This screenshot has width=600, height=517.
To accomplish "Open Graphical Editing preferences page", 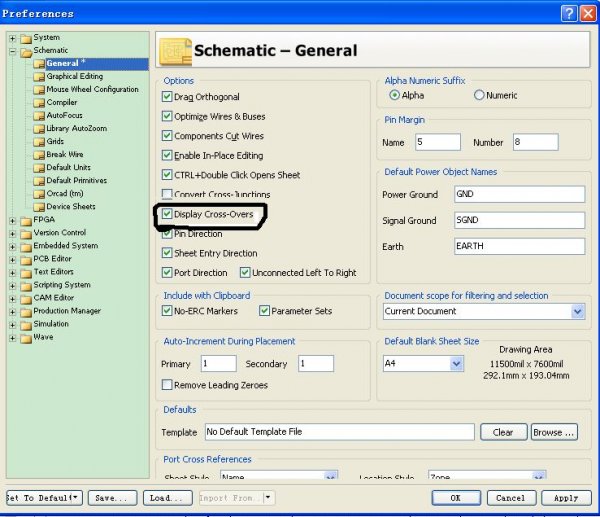I will pyautogui.click(x=75, y=76).
